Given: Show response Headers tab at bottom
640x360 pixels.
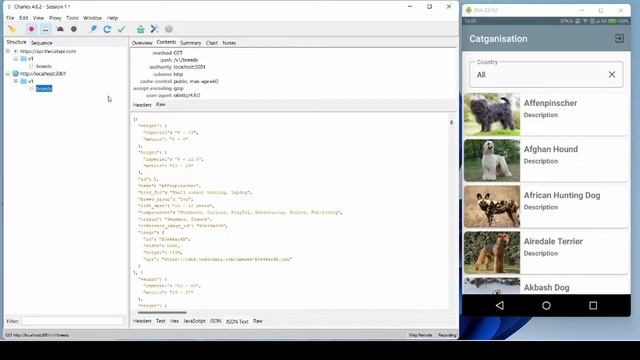Looking at the screenshot, I should 142,321.
